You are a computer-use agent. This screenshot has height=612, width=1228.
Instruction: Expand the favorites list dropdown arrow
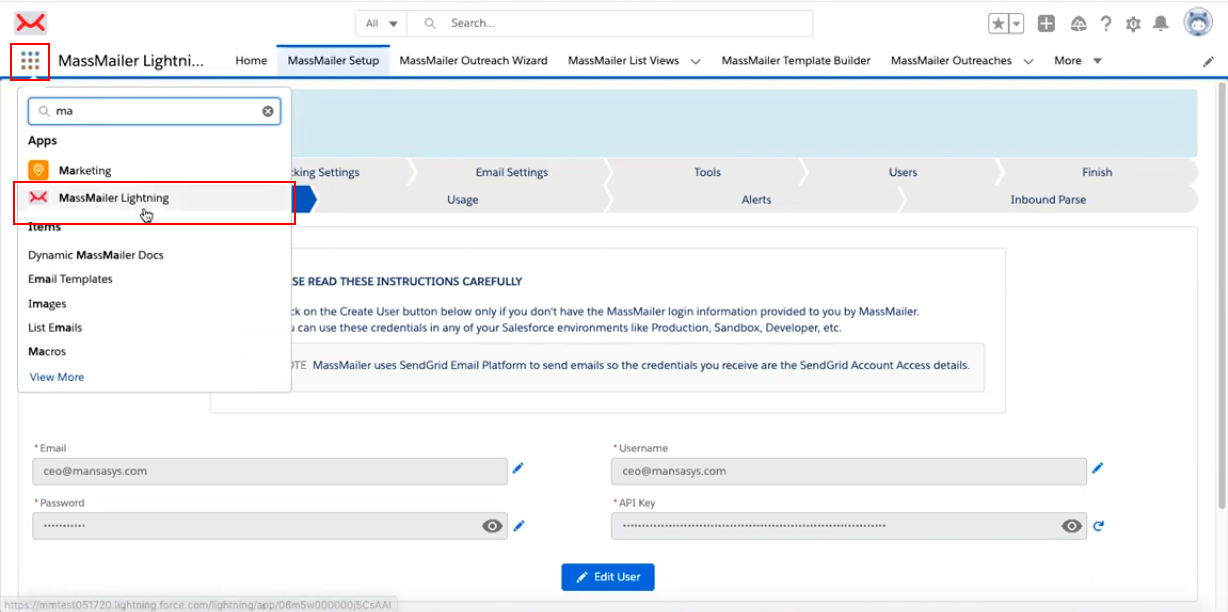[1017, 23]
